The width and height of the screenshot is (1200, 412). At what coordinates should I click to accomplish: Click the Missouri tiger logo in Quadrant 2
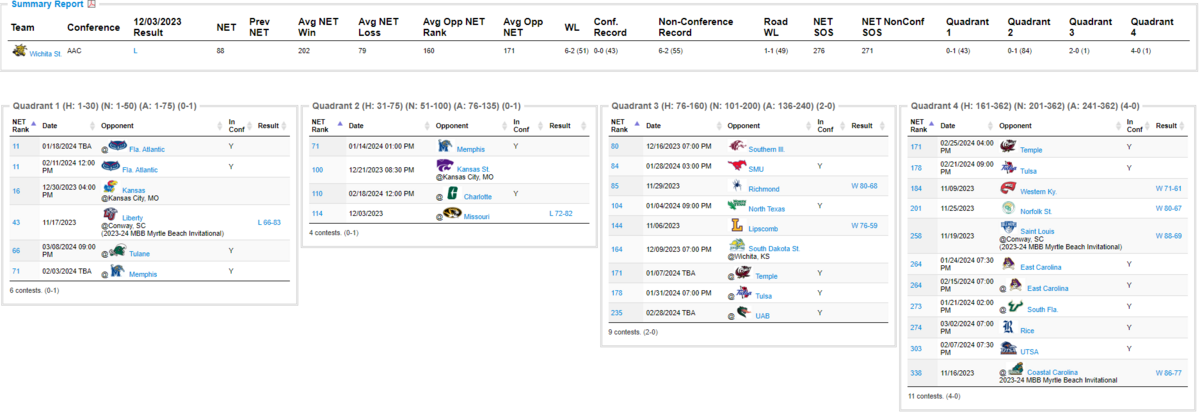[x=452, y=213]
